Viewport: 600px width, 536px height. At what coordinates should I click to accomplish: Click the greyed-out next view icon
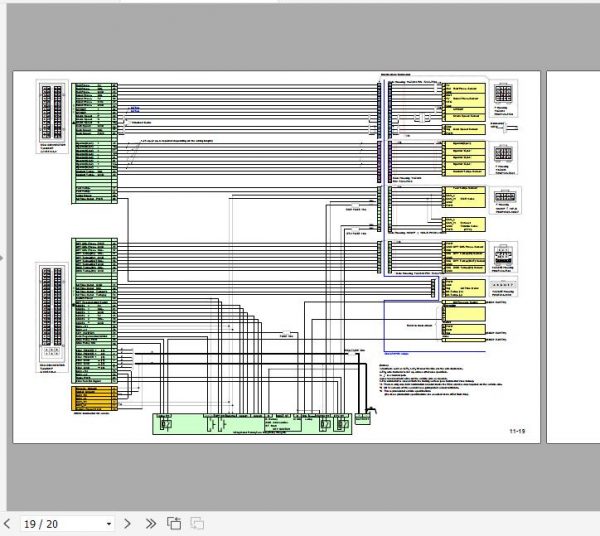[197, 523]
